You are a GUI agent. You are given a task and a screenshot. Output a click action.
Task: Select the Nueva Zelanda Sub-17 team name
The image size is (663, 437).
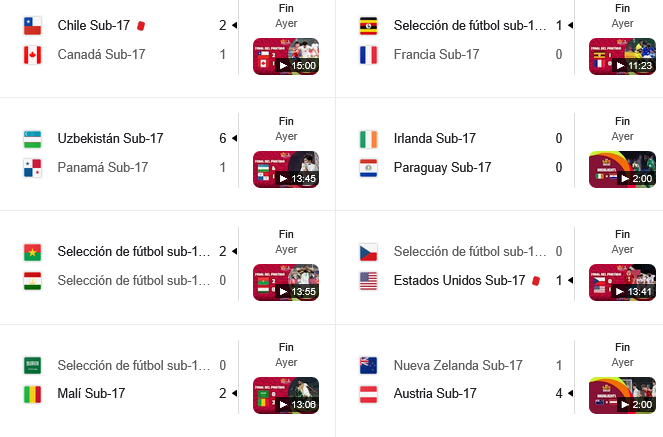(x=458, y=365)
